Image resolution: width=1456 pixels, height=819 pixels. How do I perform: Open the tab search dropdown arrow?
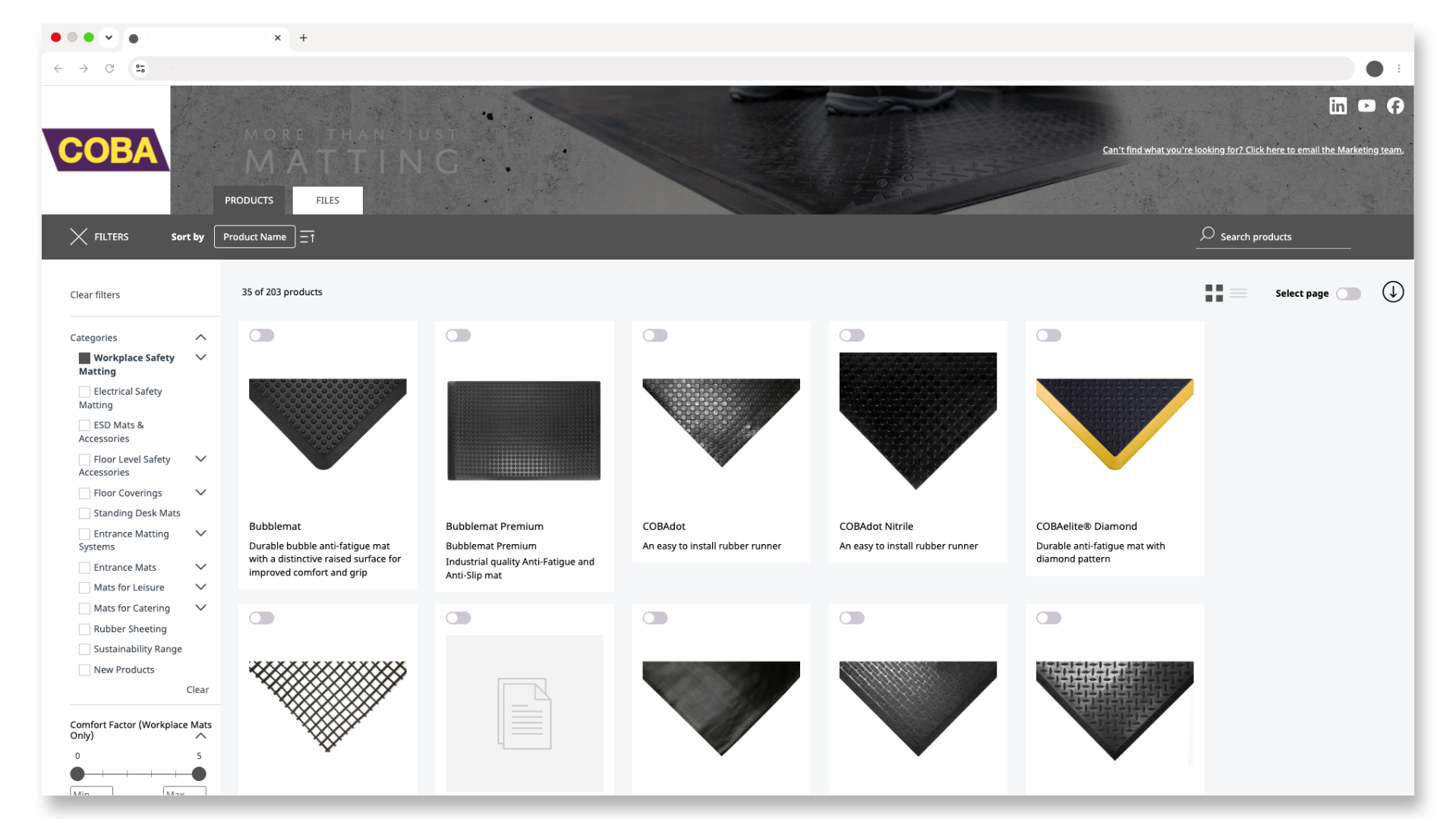109,38
